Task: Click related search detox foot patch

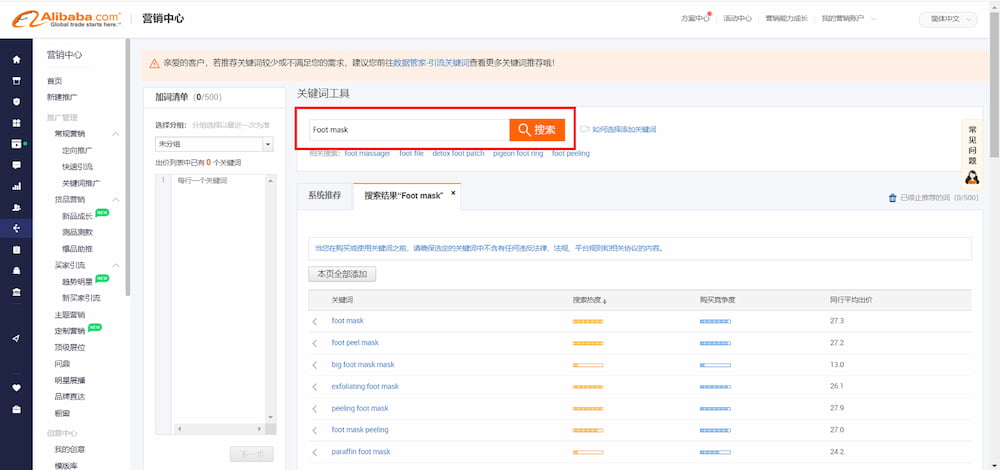Action: click(x=458, y=154)
